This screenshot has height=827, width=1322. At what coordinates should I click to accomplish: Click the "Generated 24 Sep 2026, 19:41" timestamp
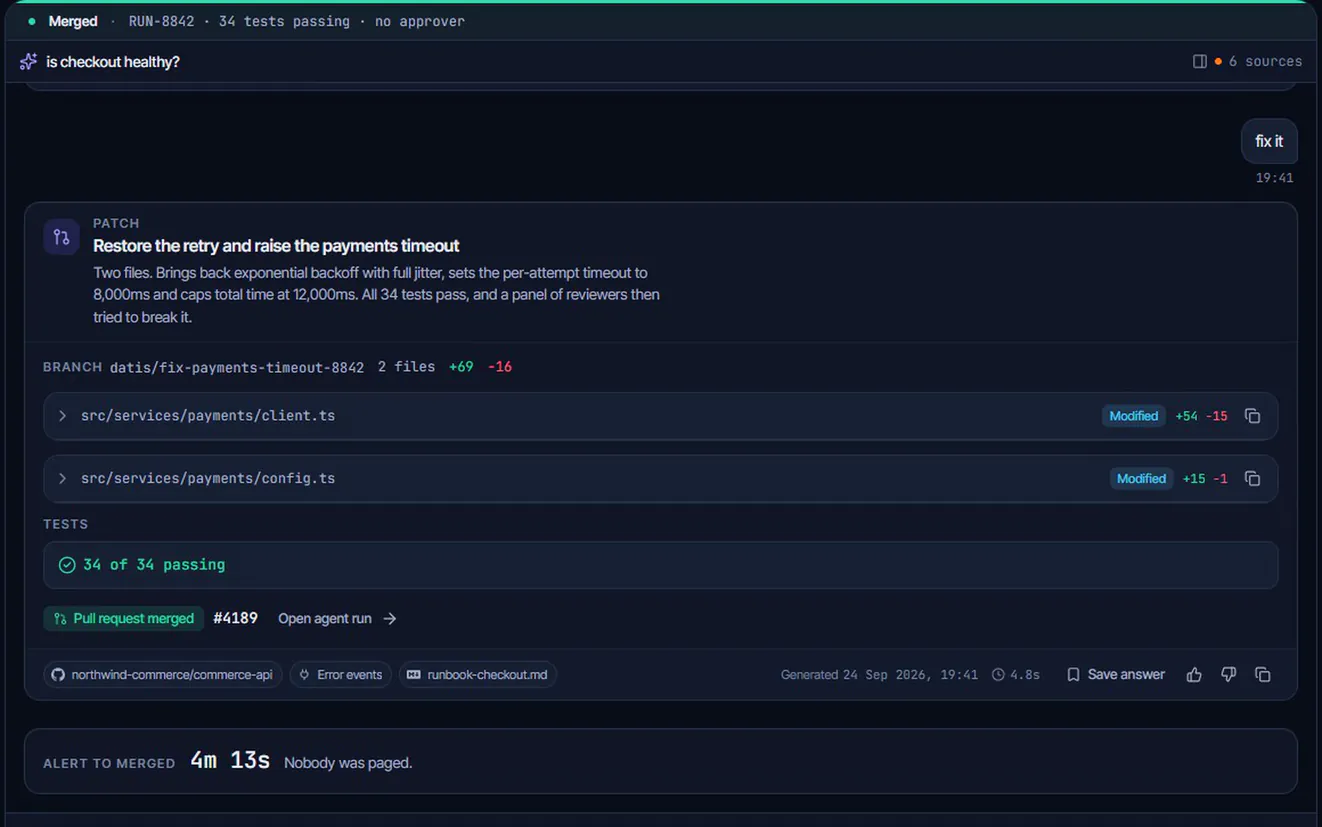point(879,675)
